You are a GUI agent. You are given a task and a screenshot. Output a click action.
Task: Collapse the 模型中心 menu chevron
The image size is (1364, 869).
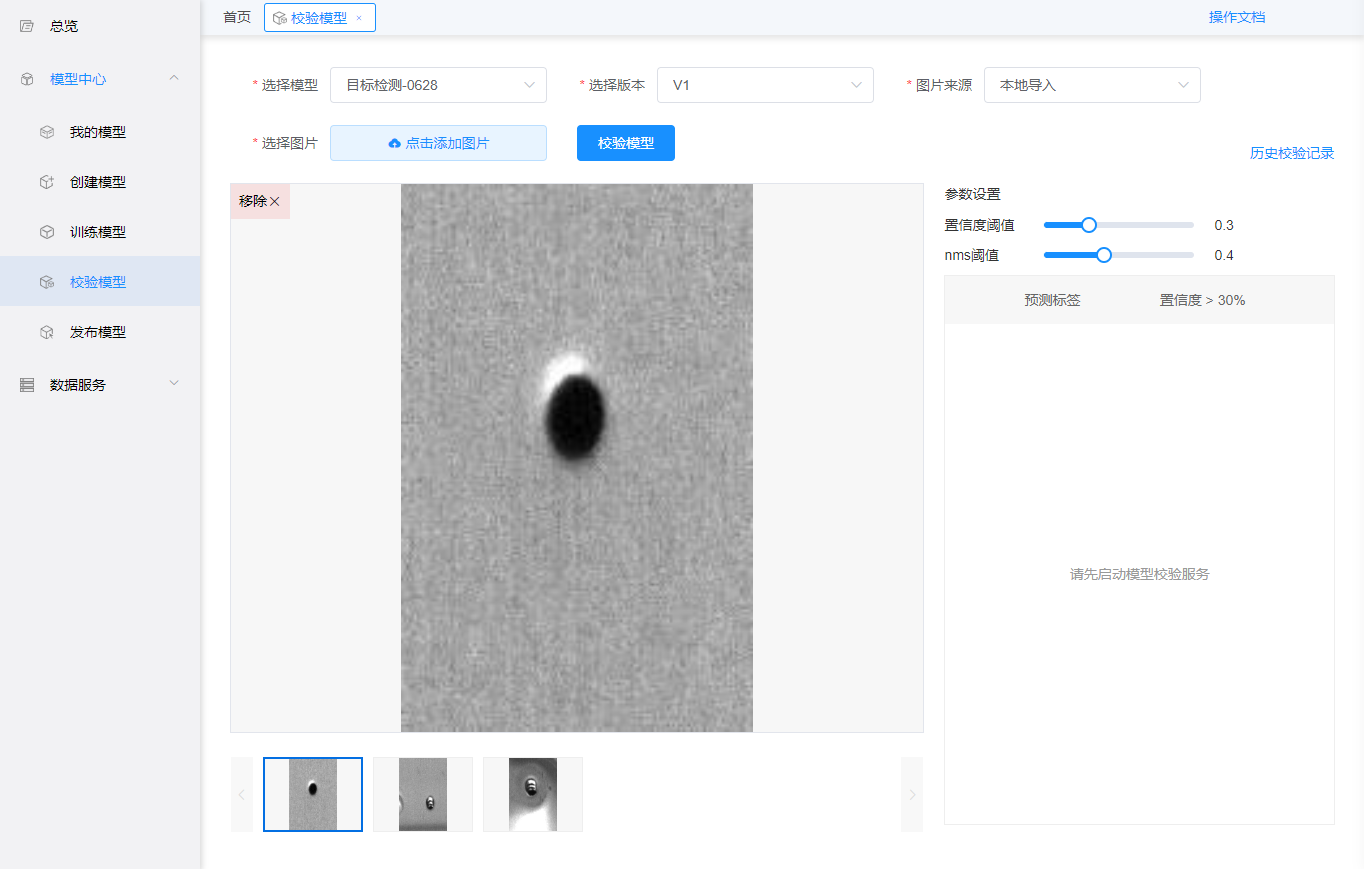[x=174, y=78]
